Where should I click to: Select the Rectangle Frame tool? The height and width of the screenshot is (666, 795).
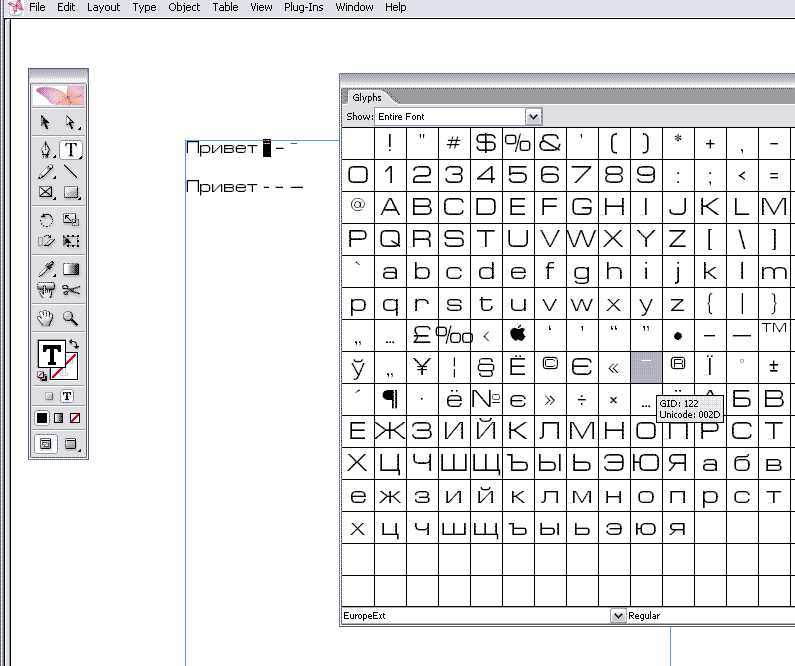coord(46,192)
